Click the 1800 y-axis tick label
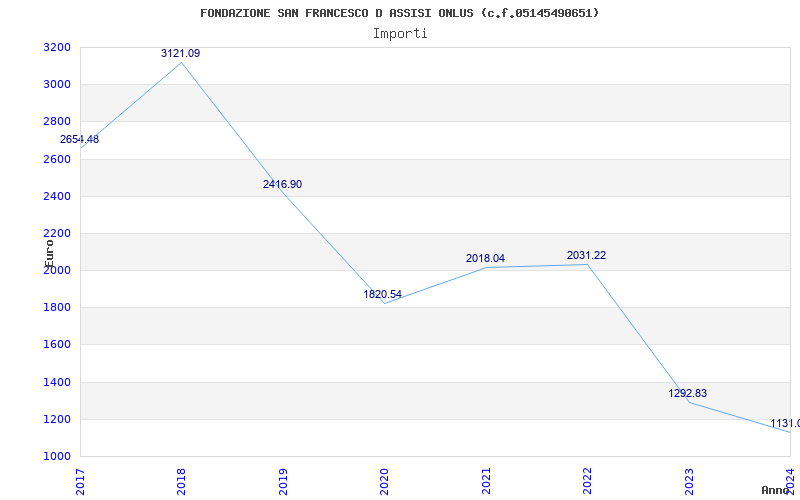Image resolution: width=800 pixels, height=500 pixels. click(x=57, y=308)
